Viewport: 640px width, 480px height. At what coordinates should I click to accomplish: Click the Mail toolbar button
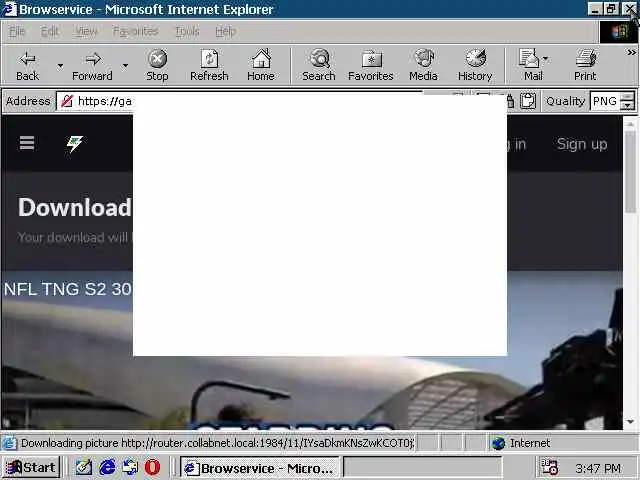pos(530,65)
